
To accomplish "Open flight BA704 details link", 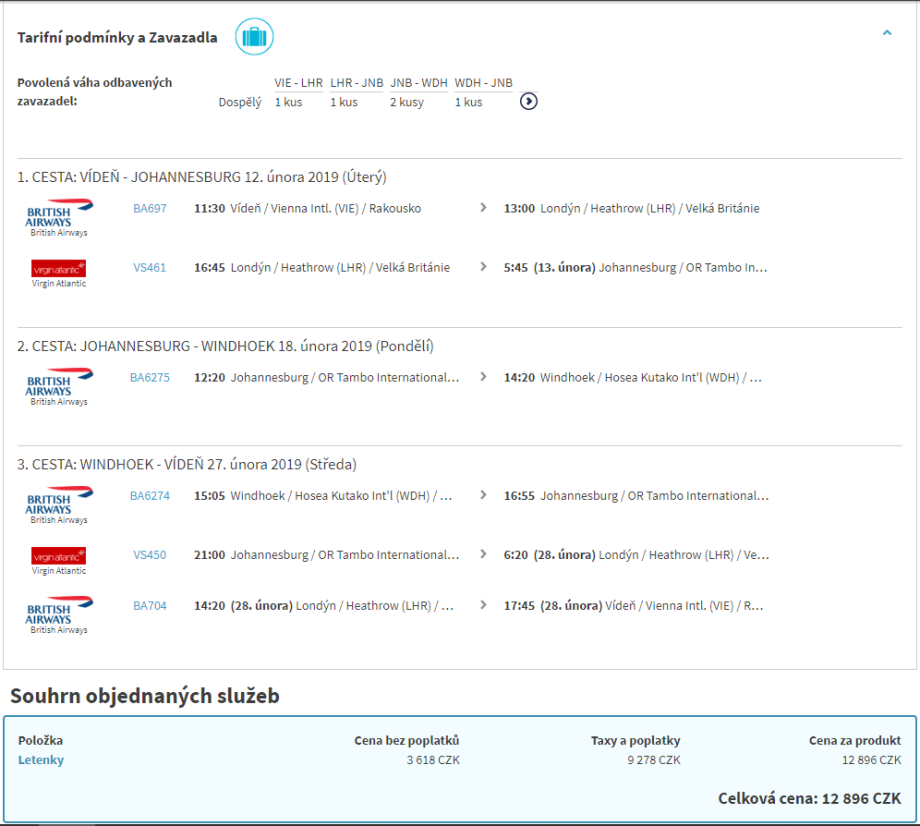I will point(150,606).
